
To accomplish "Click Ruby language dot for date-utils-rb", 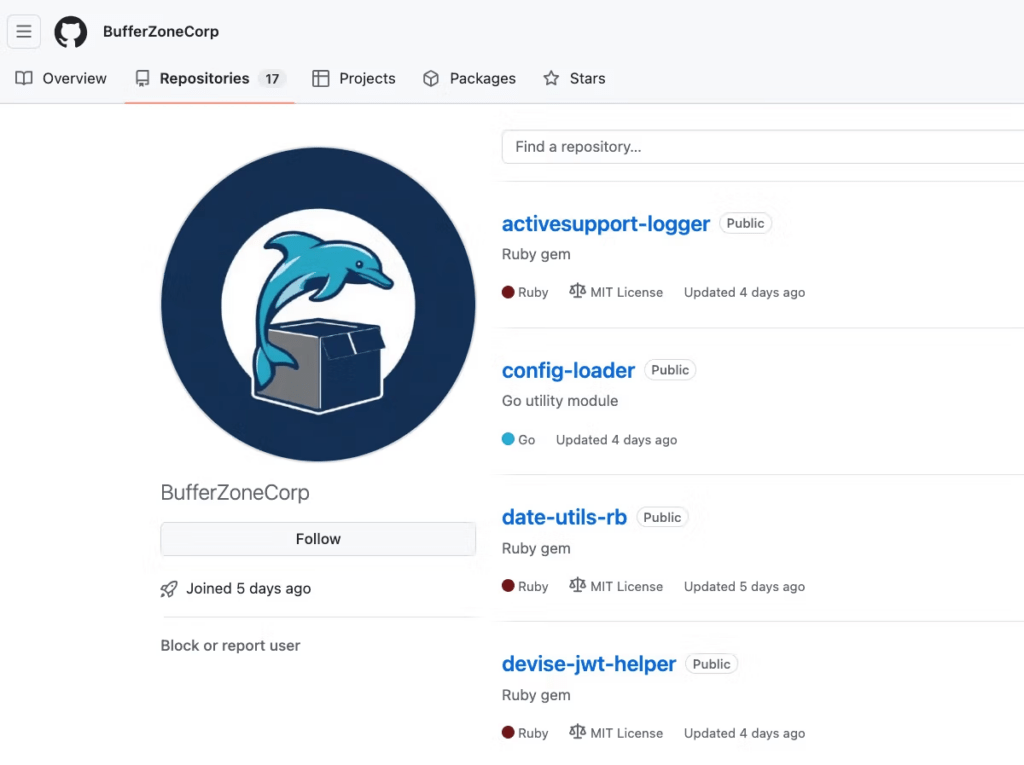I will (x=508, y=585).
